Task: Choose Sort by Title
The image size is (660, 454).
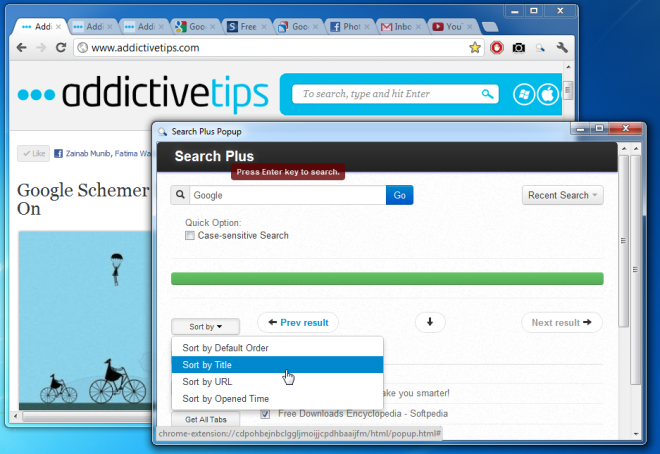Action: 277,365
